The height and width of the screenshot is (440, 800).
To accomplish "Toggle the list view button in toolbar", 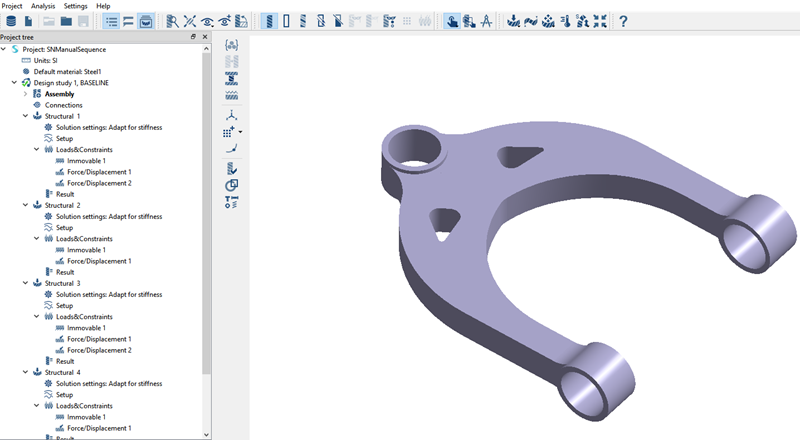I will click(111, 20).
